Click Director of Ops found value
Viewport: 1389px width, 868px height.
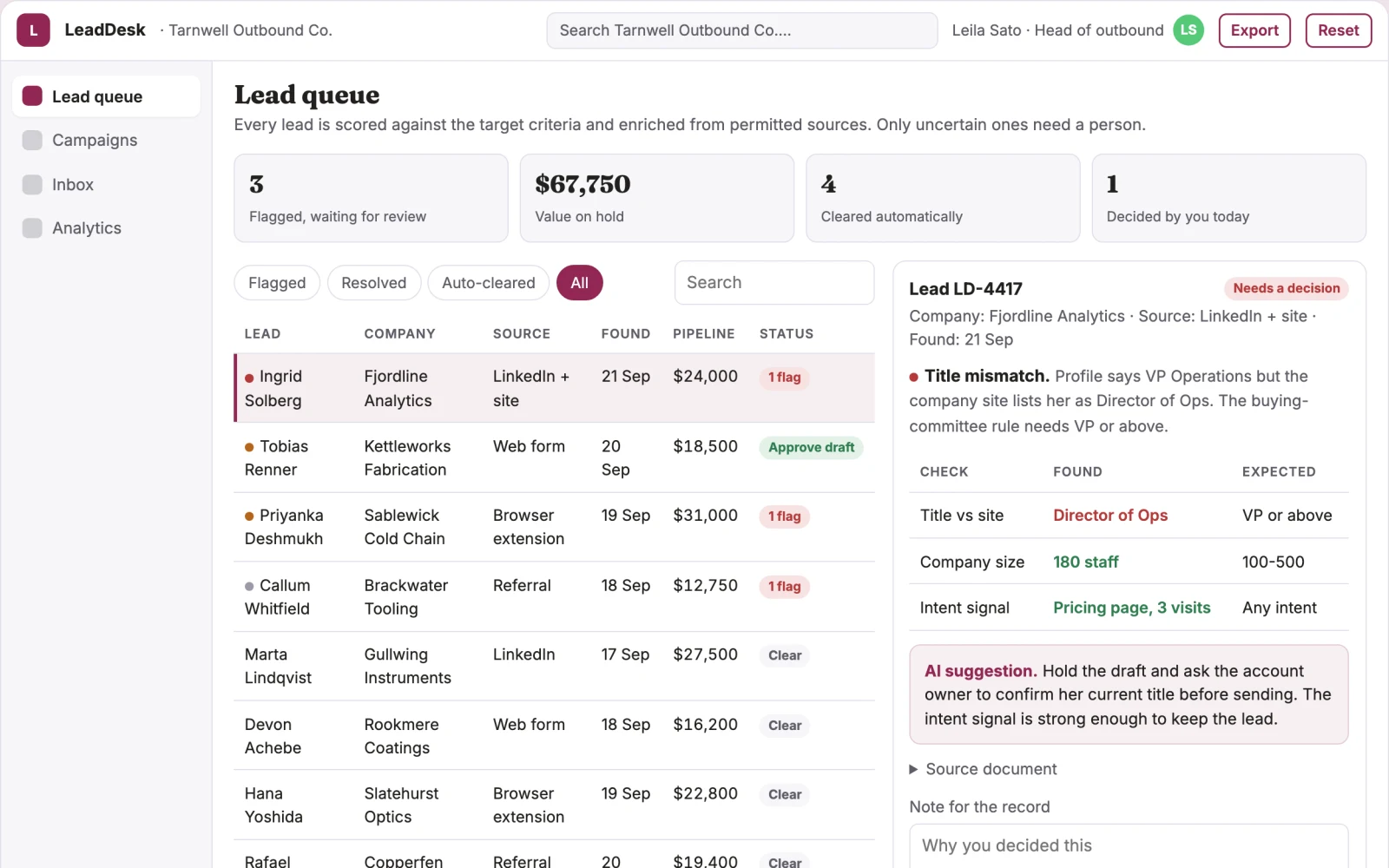point(1110,516)
